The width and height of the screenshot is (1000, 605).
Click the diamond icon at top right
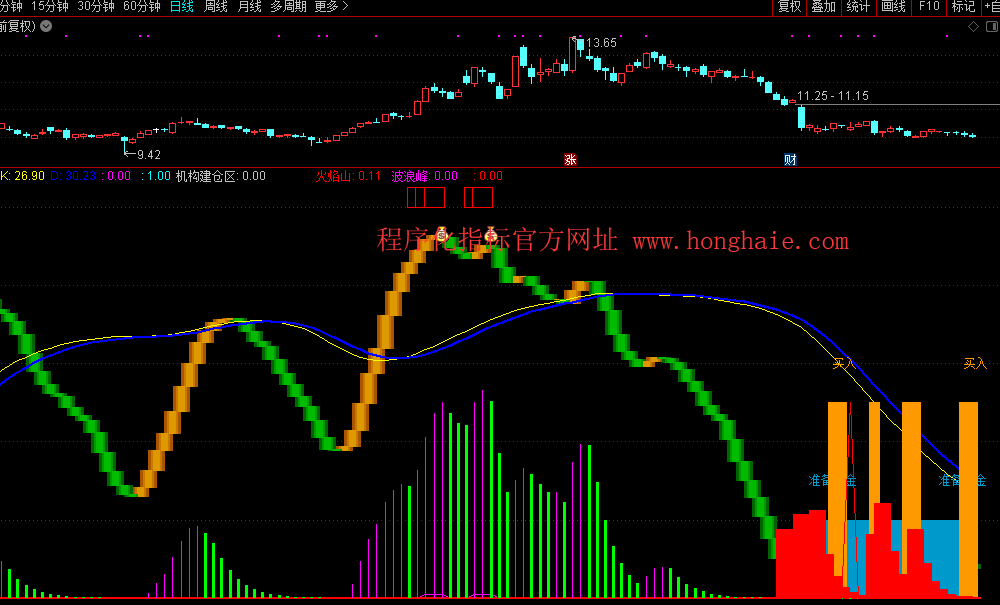click(x=973, y=26)
